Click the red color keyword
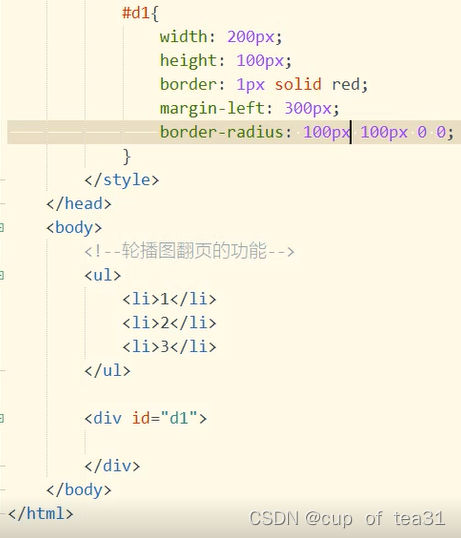Image resolution: width=461 pixels, height=538 pixels. tap(346, 84)
